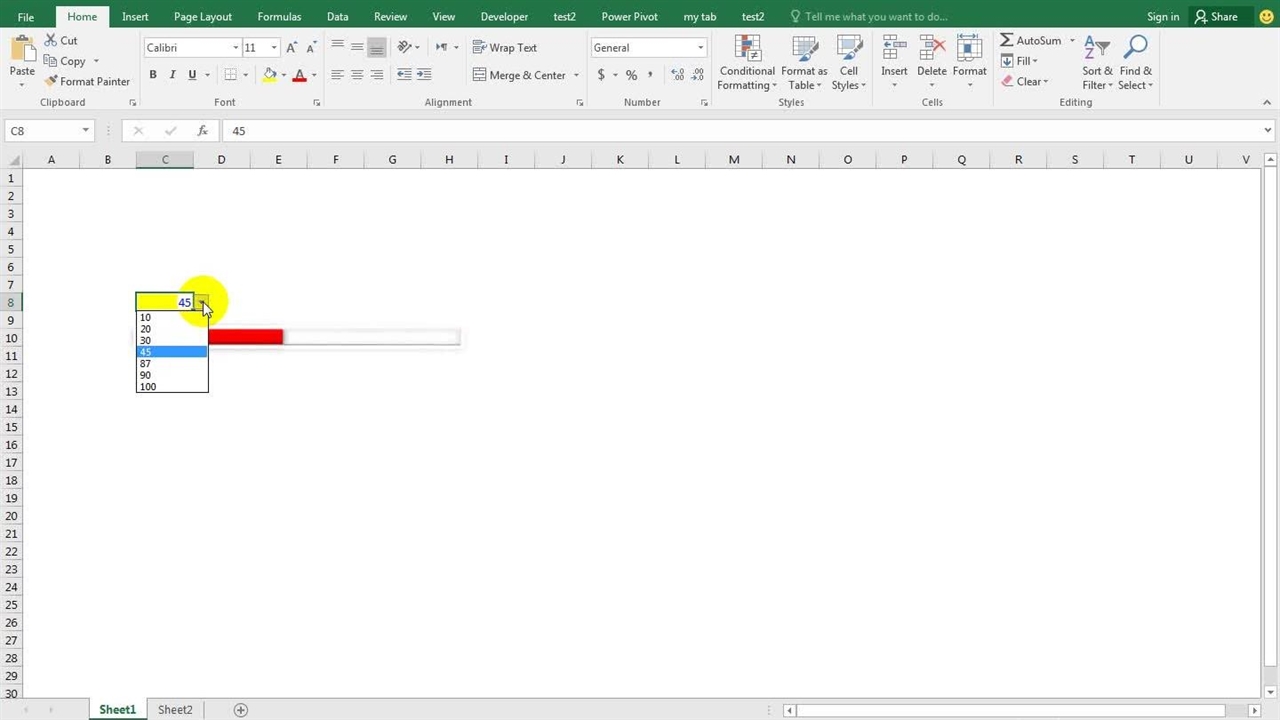Screen dimensions: 1280x720
Task: Open the General number format dropdown
Action: click(700, 48)
